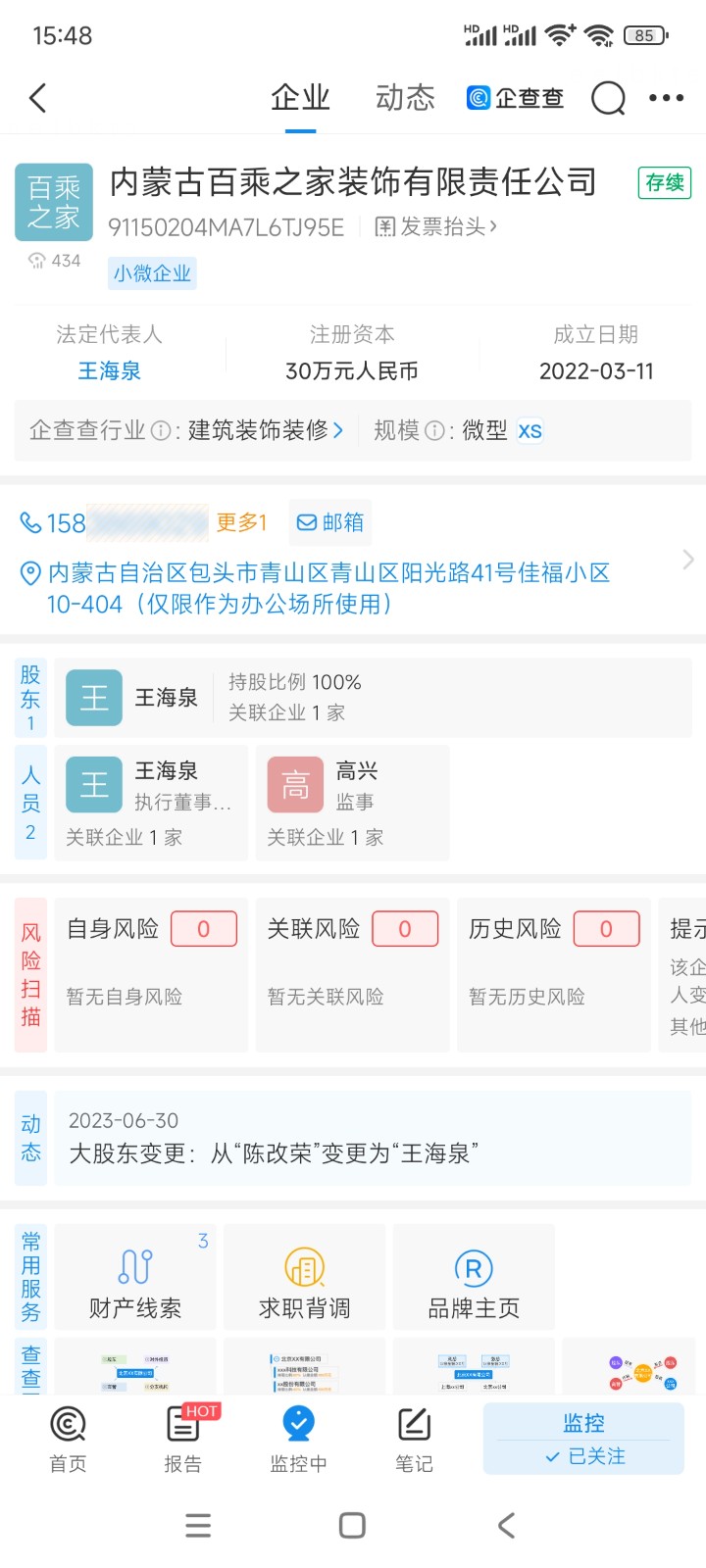Screen dimensions: 706x1568
Task: Switch to the 动态 tab
Action: tap(405, 98)
